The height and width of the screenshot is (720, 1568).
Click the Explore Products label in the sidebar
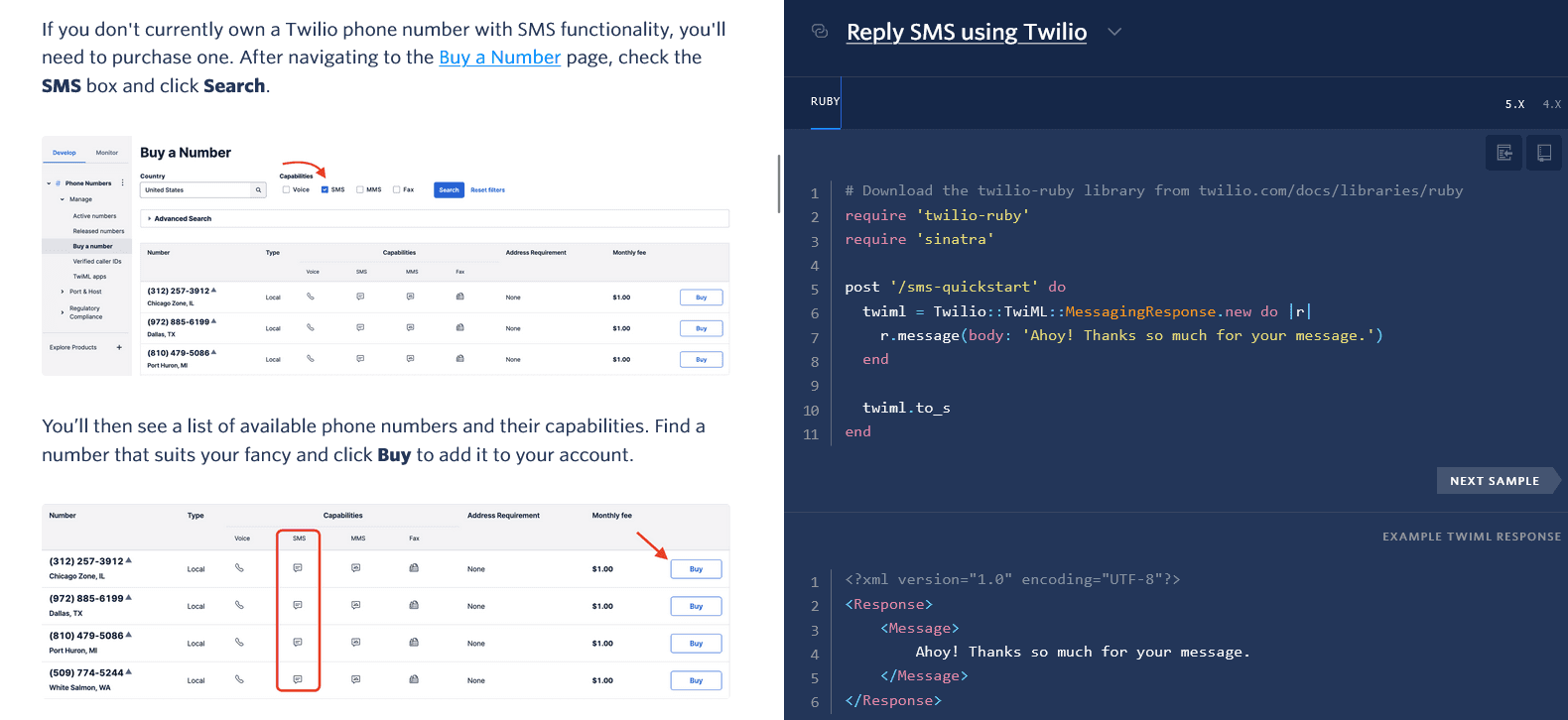73,347
